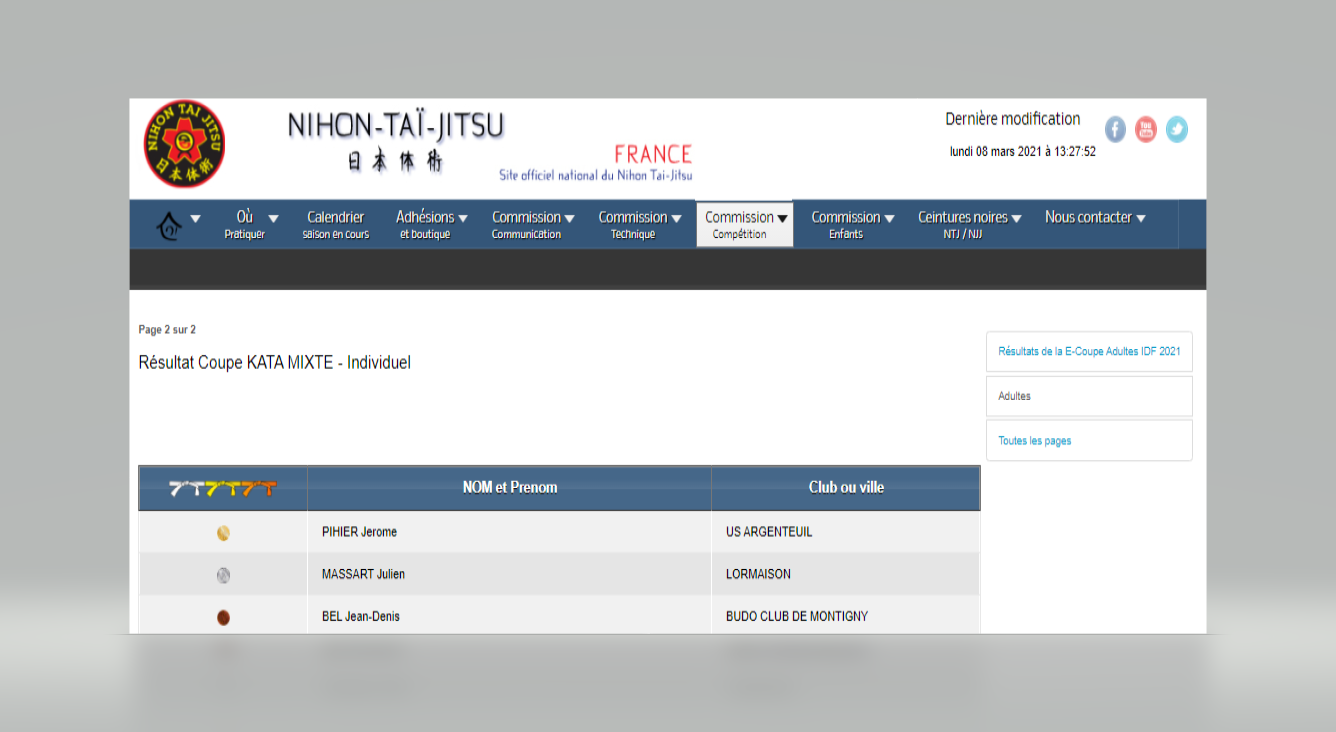Viewport: 1336px width, 732px height.
Task: Open the Ceintures noires NTJ / NJJ menu
Action: coord(969,224)
